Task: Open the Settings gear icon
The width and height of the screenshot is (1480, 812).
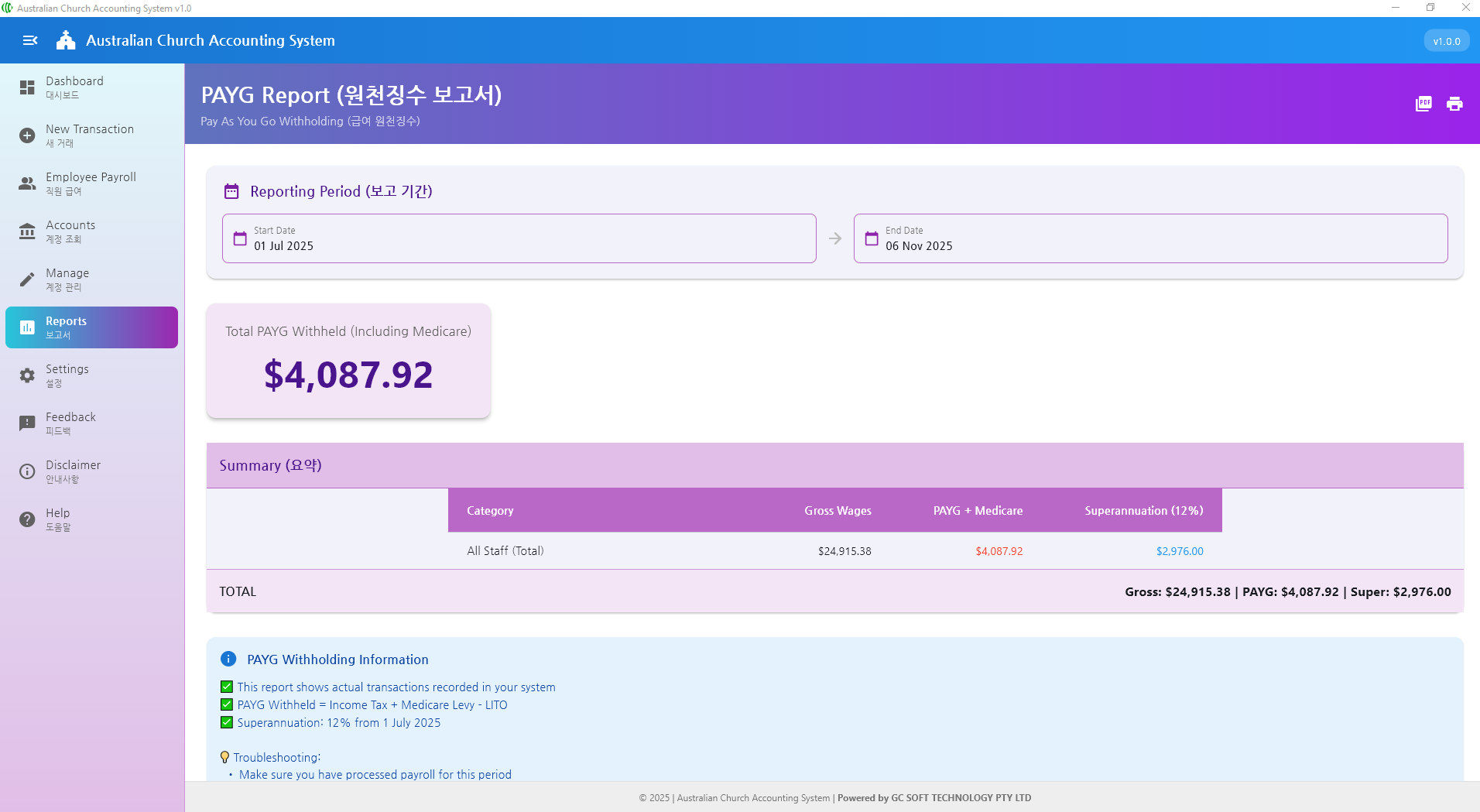Action: 27,375
